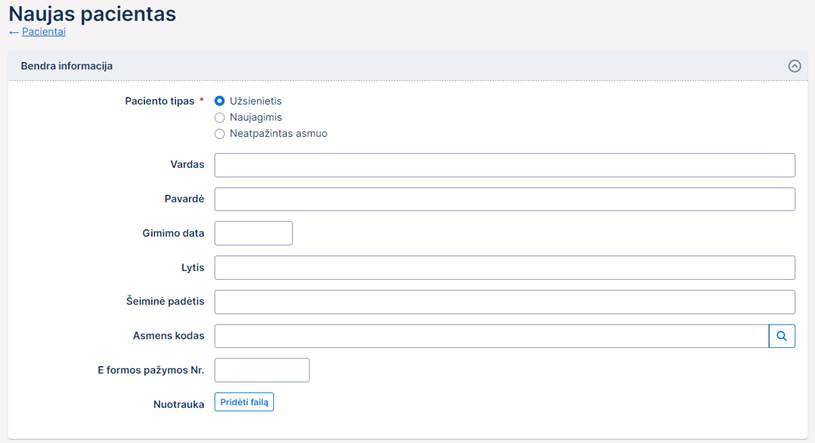Screen dimensions: 815x443
Task: Collapse the Bendra informacija section chevron
Action: (x=794, y=66)
